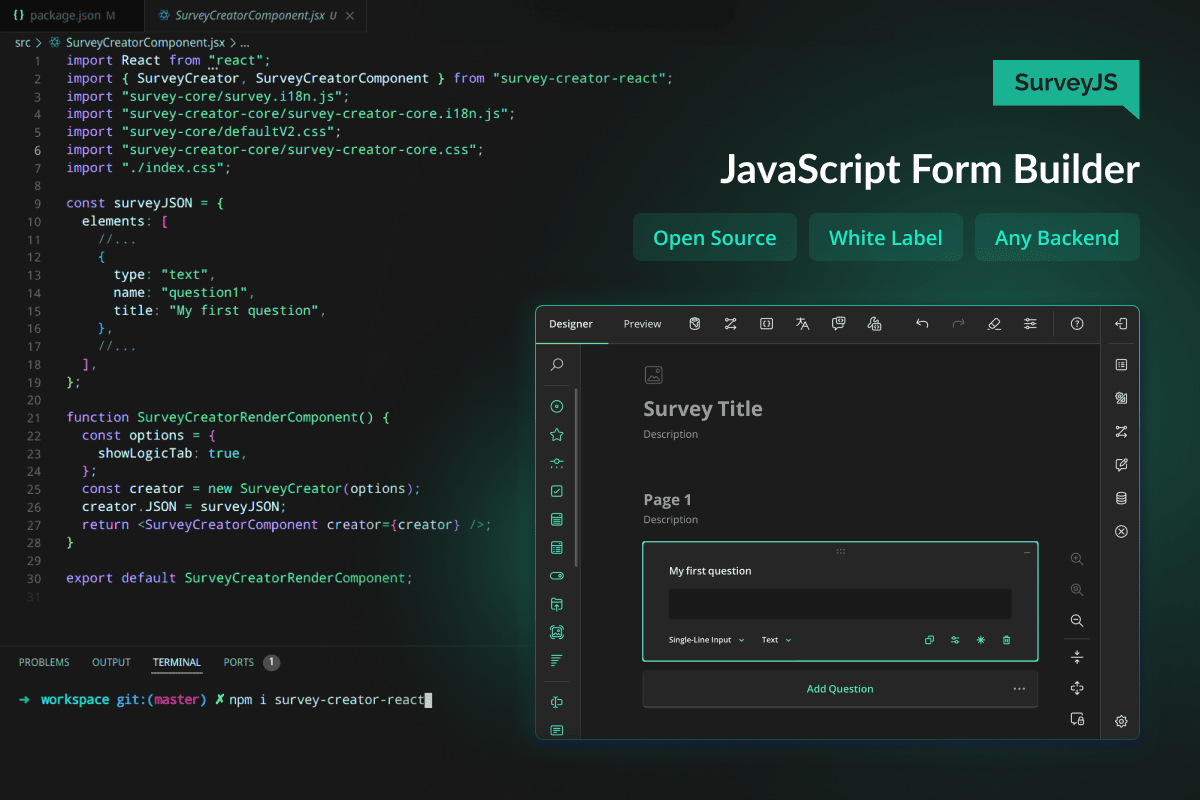The image size is (1200, 800).
Task: Duplicate the question using copy icon
Action: (x=929, y=640)
